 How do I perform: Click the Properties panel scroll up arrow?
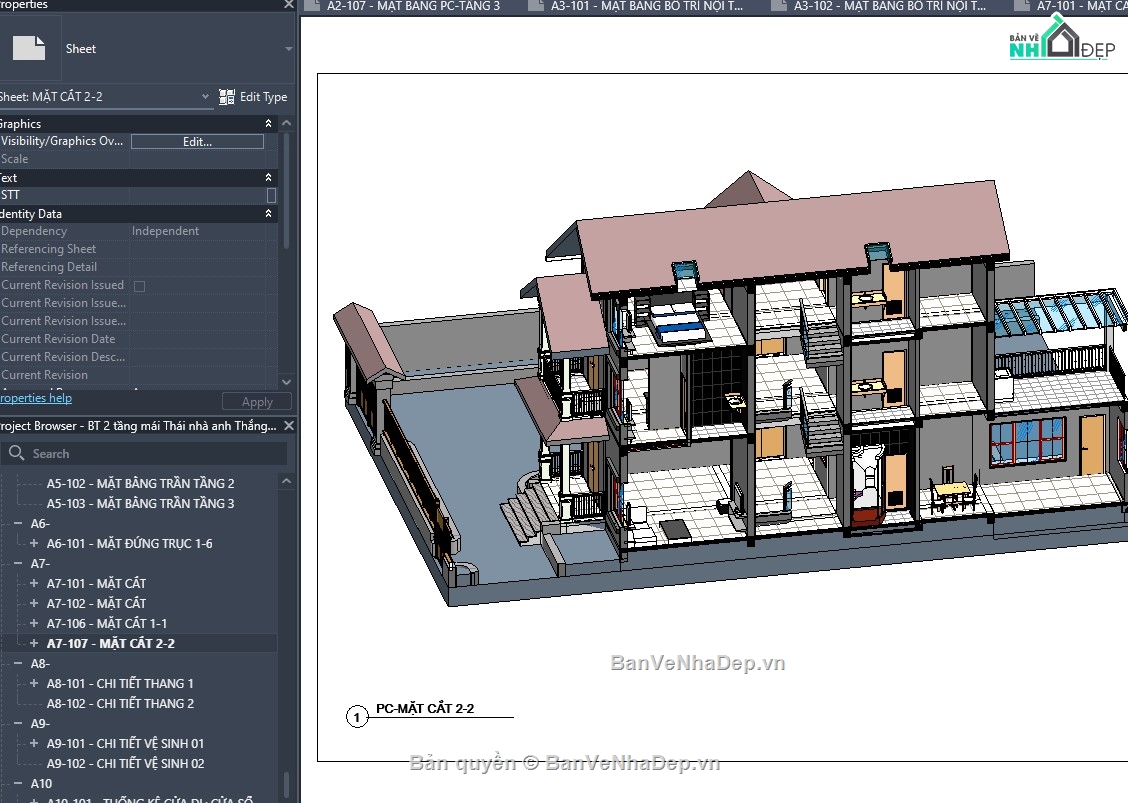pos(286,123)
